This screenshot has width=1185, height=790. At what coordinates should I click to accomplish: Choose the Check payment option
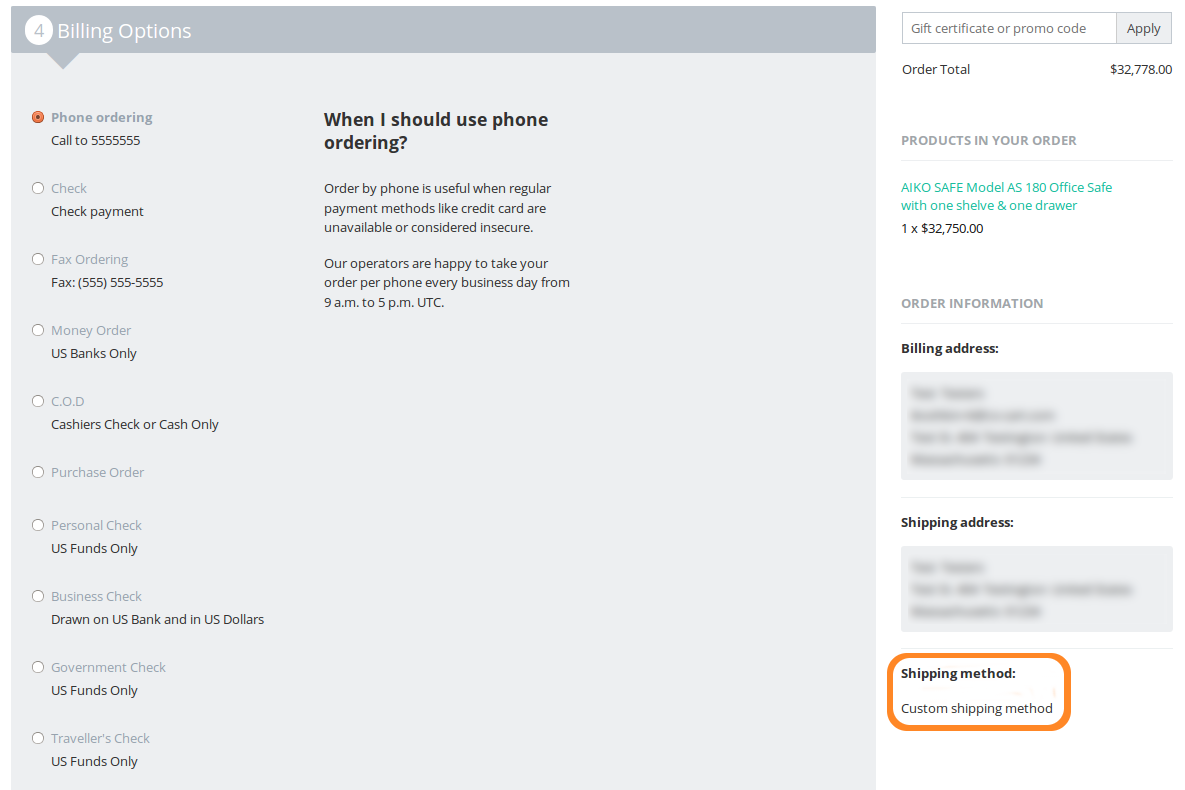(38, 188)
